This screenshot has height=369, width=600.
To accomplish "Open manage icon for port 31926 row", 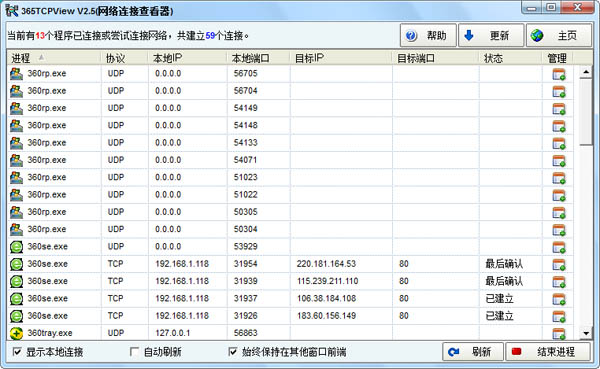I will [x=559, y=317].
